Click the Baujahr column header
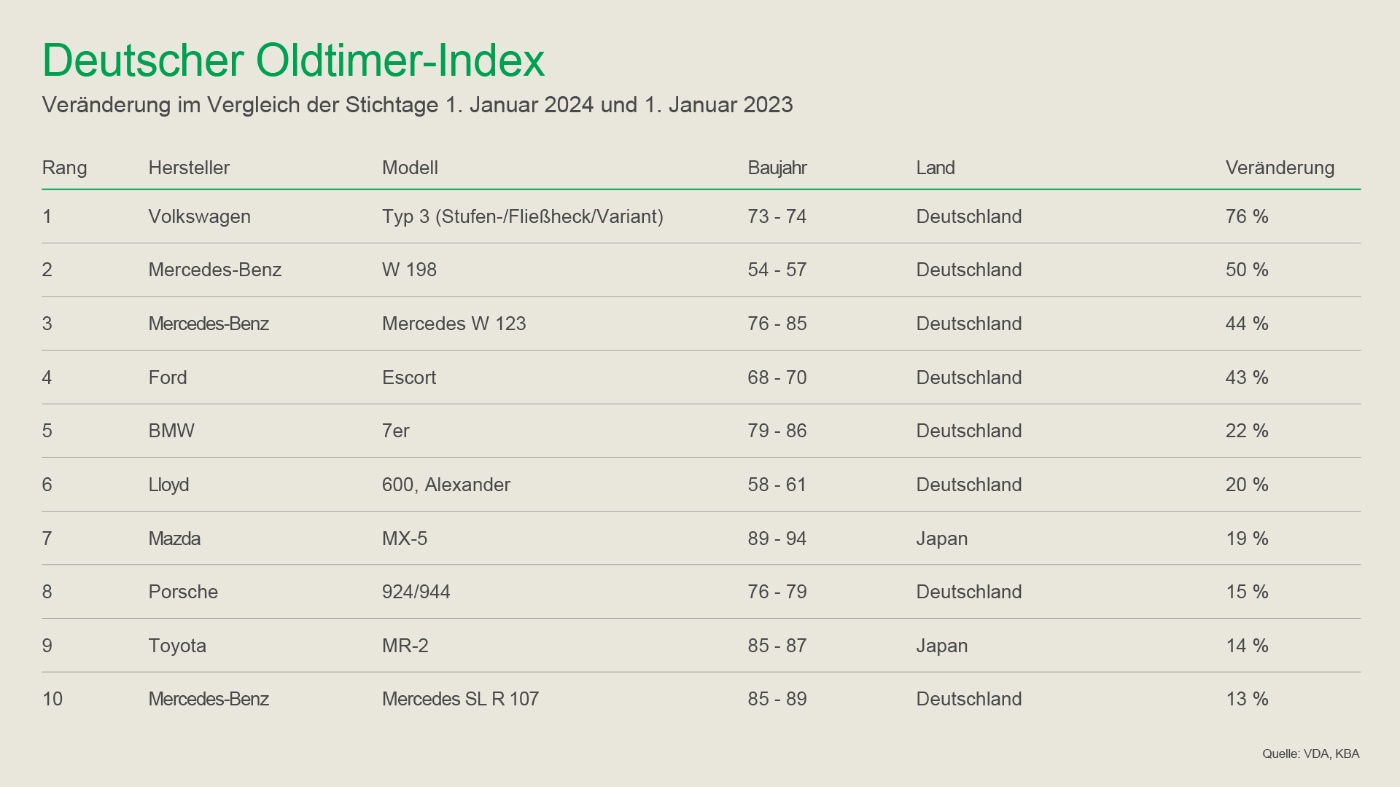This screenshot has width=1400, height=787. click(x=777, y=168)
